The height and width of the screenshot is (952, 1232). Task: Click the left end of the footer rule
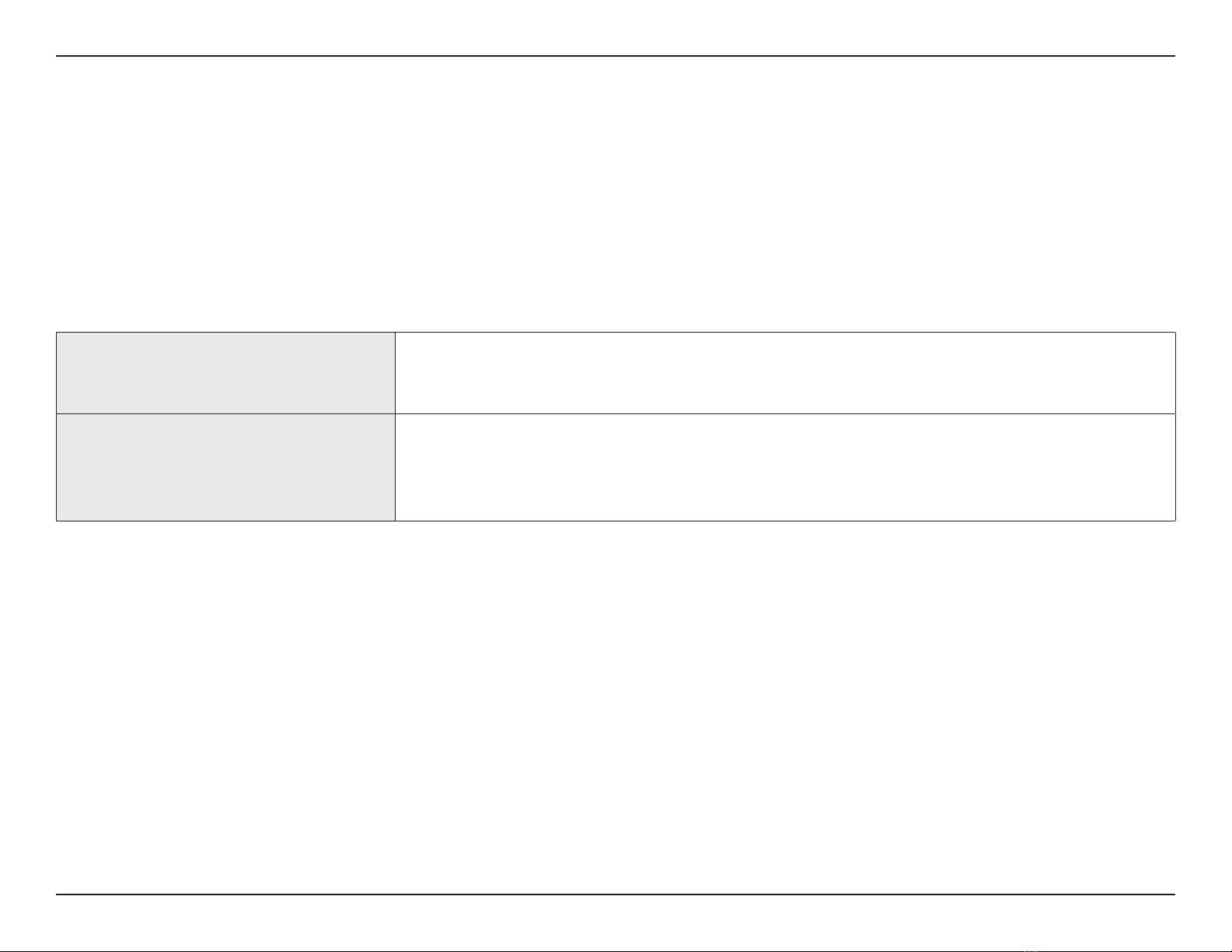coord(59,894)
